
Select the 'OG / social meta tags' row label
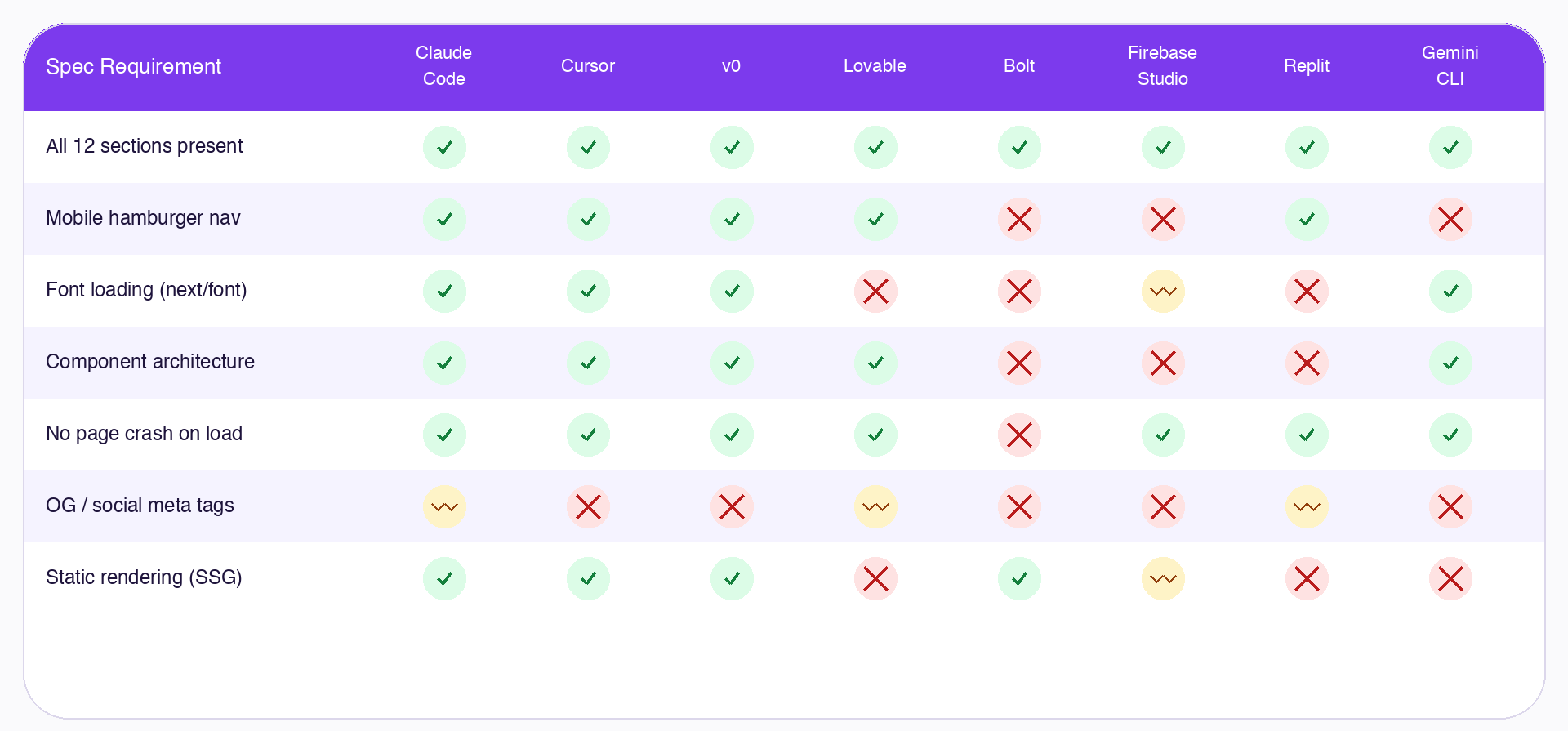click(140, 506)
